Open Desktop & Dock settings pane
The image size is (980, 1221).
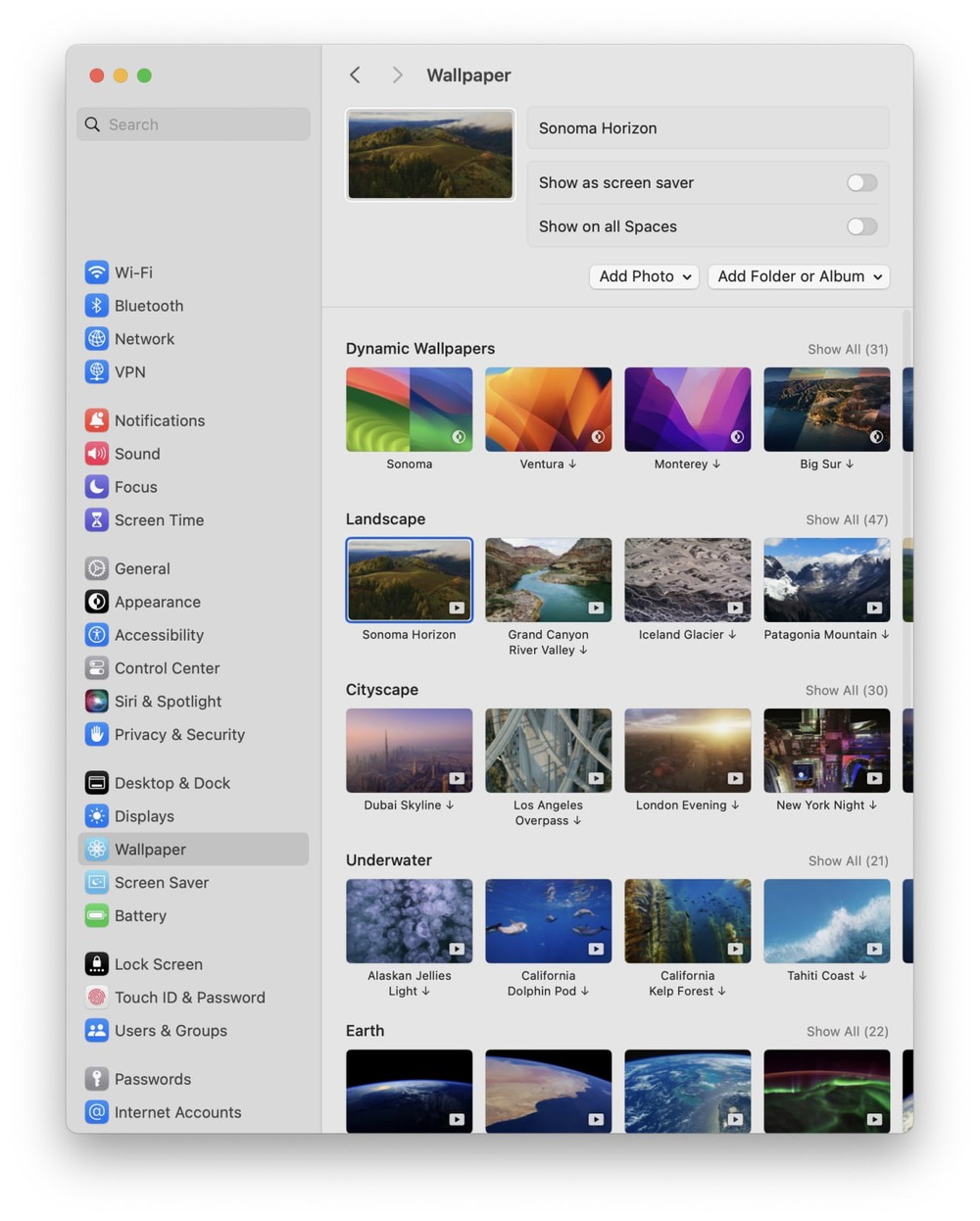[171, 783]
